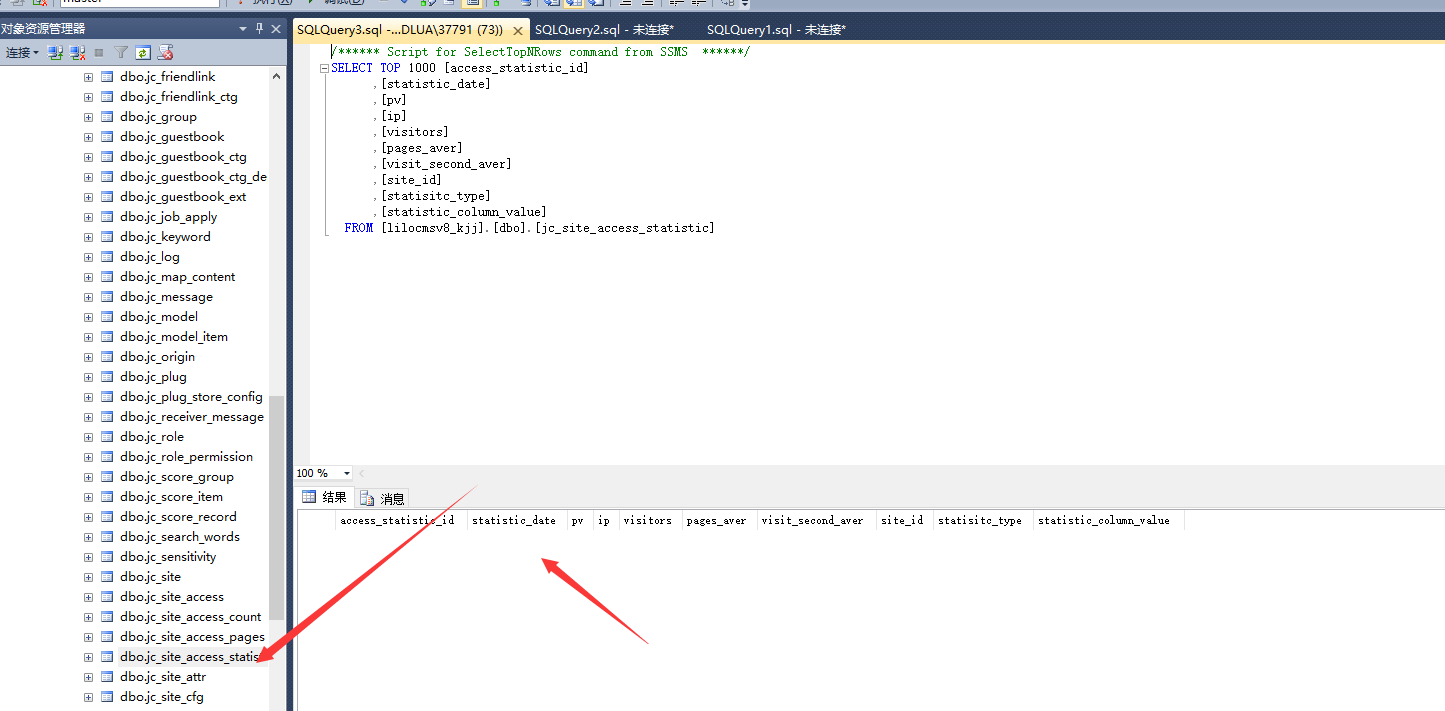The image size is (1445, 711).
Task: Click the table icon of dbo.jc_plug
Action: pyautogui.click(x=107, y=377)
